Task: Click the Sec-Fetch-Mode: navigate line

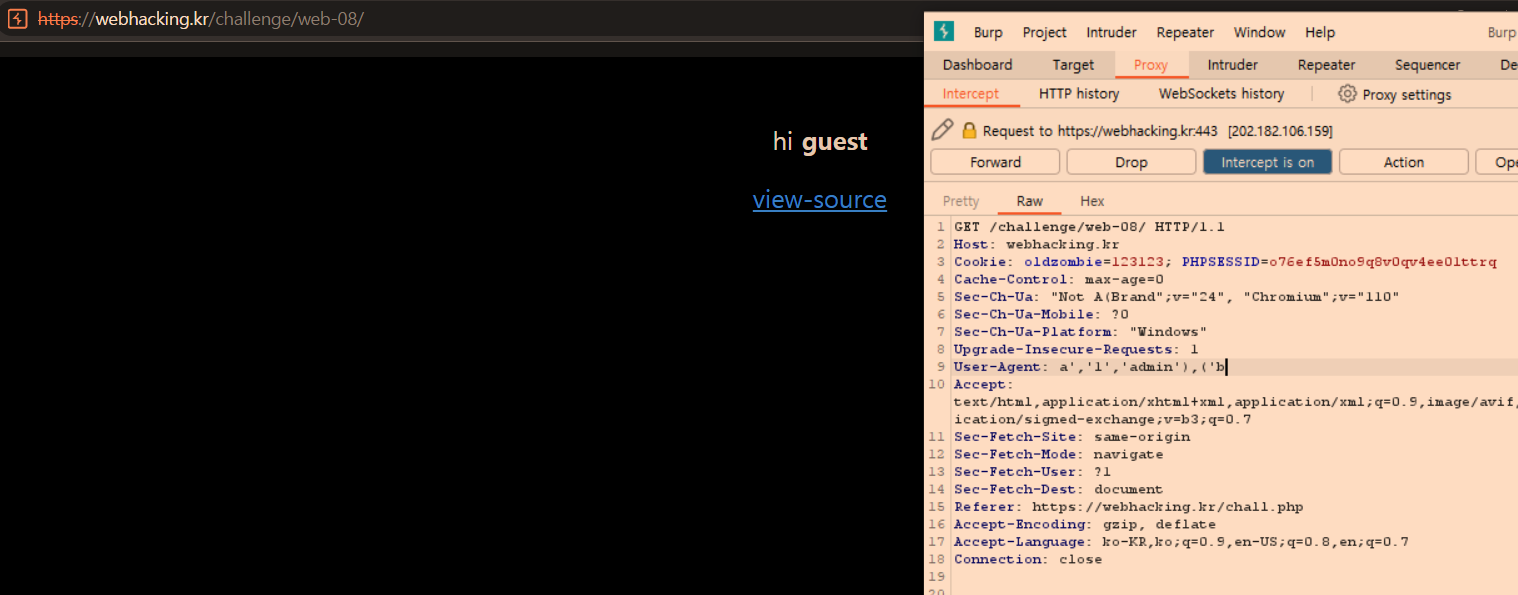Action: pyautogui.click(x=1058, y=454)
